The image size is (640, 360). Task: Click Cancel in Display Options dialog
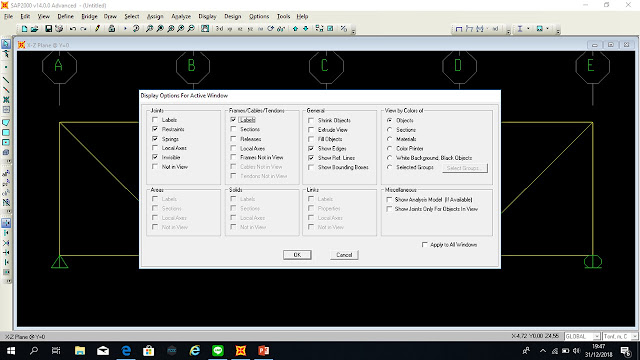click(344, 255)
